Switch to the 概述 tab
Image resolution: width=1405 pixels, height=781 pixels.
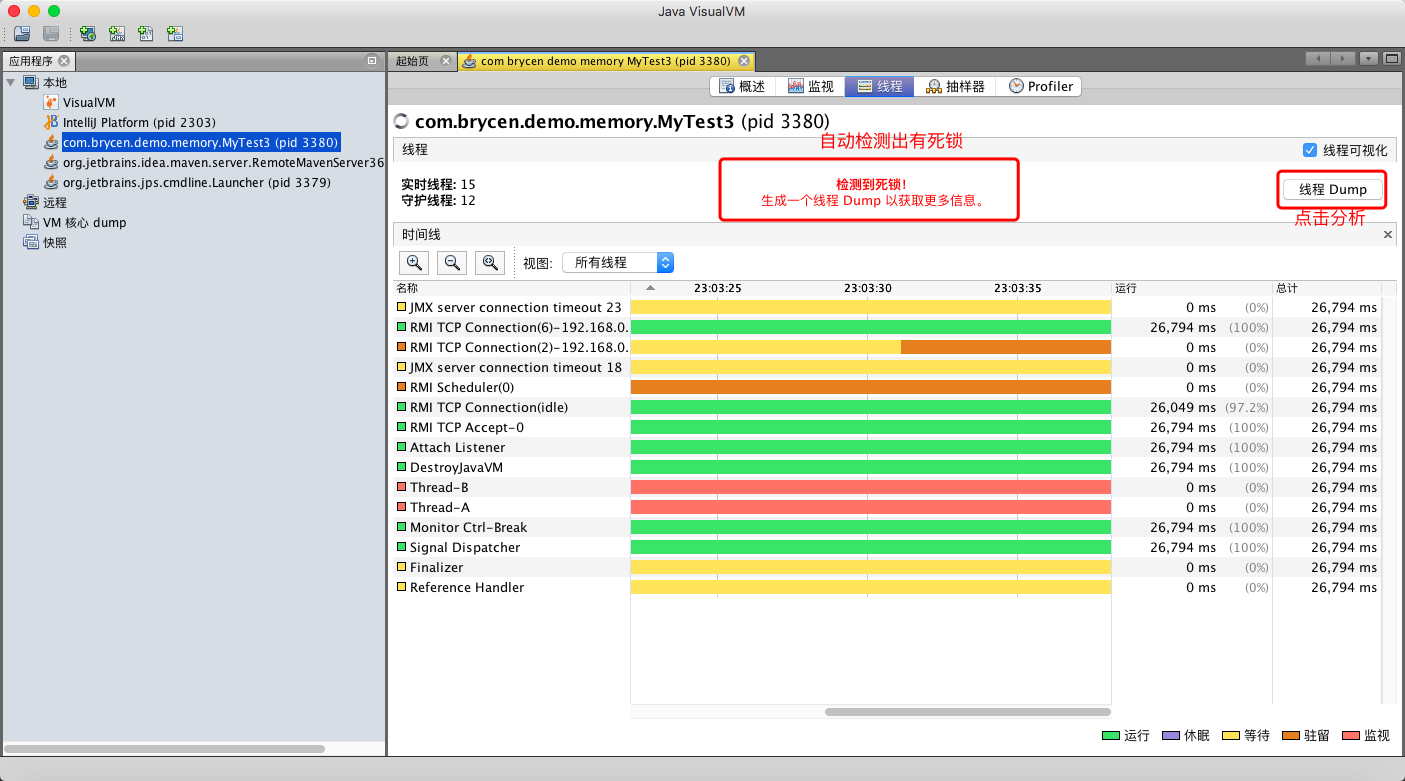(743, 87)
